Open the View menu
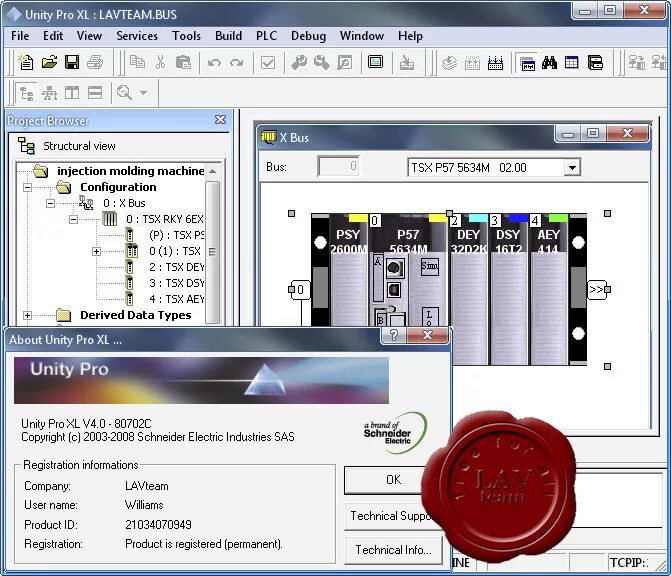Image resolution: width=671 pixels, height=576 pixels. (x=89, y=36)
